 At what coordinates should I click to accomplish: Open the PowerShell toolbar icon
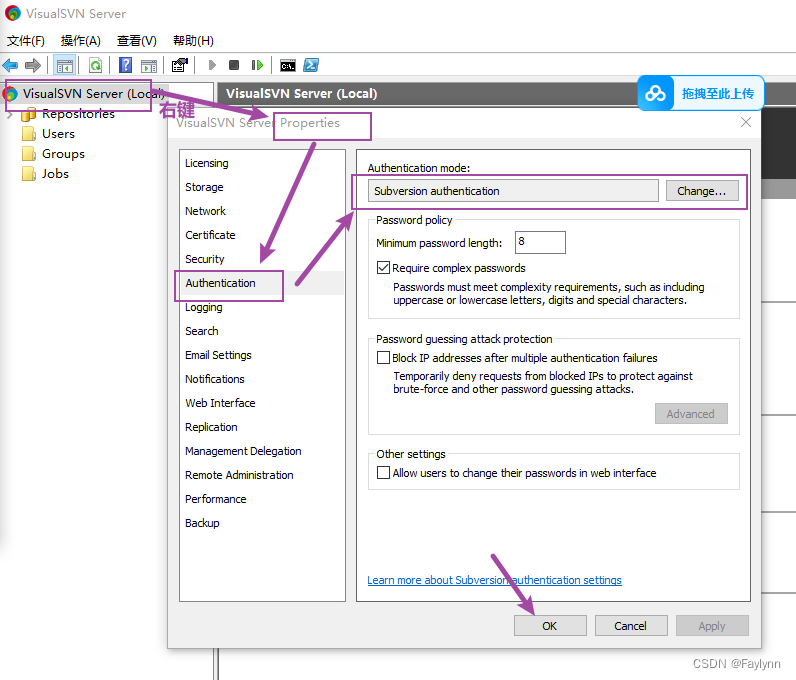311,65
